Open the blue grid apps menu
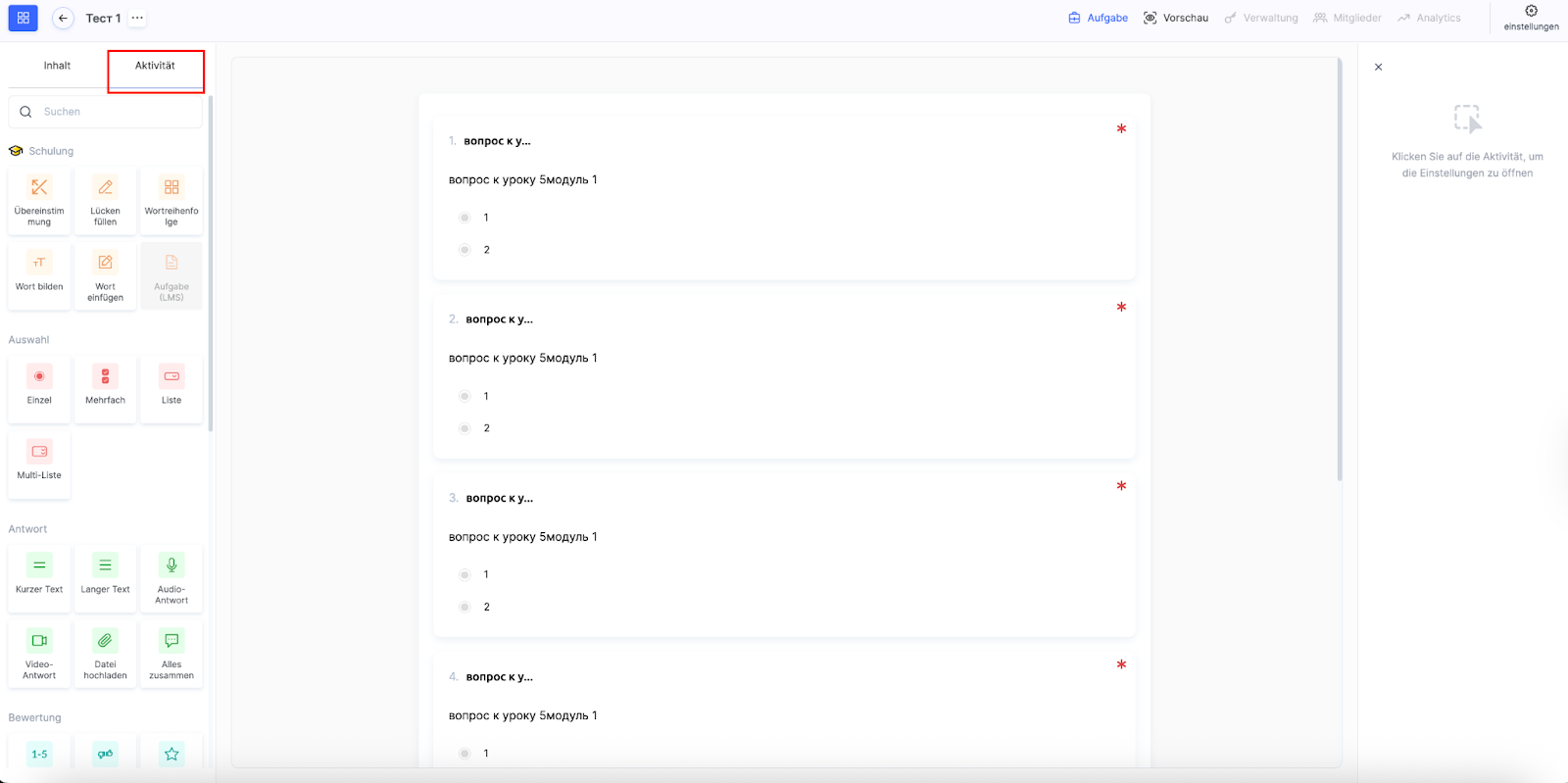This screenshot has height=783, width=1568. coord(24,18)
